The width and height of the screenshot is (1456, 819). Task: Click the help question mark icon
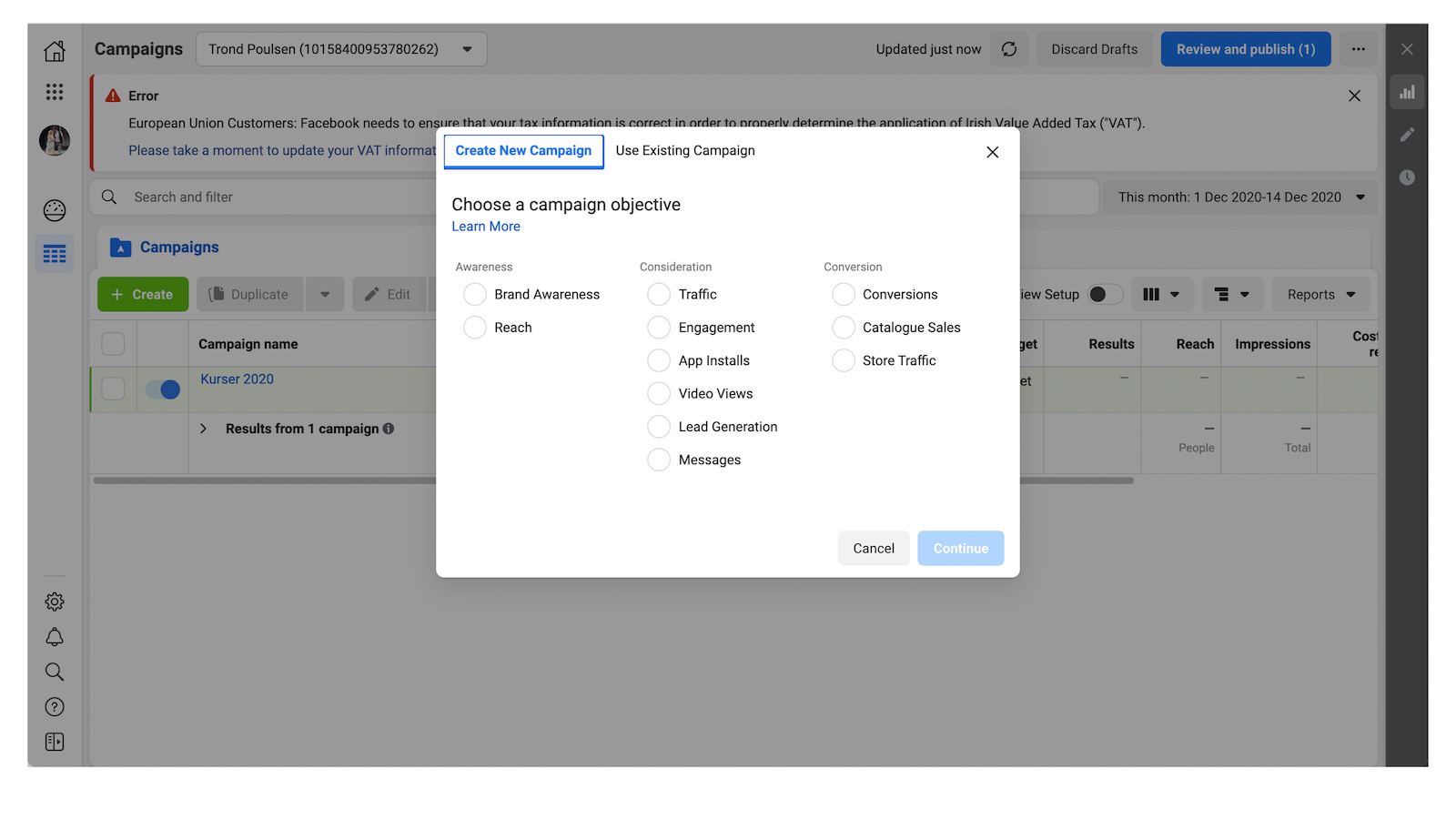pyautogui.click(x=55, y=707)
